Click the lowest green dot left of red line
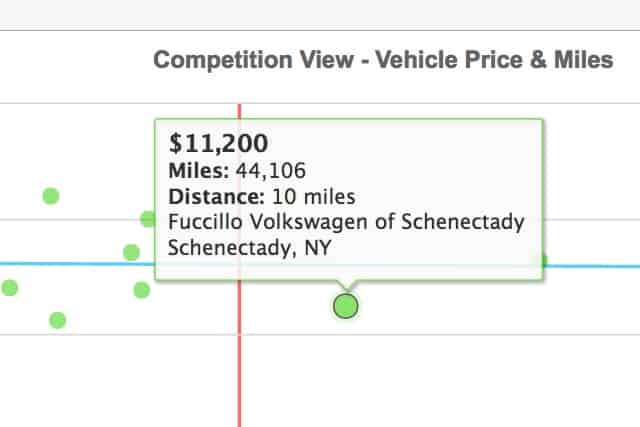The height and width of the screenshot is (427, 640). click(x=58, y=320)
